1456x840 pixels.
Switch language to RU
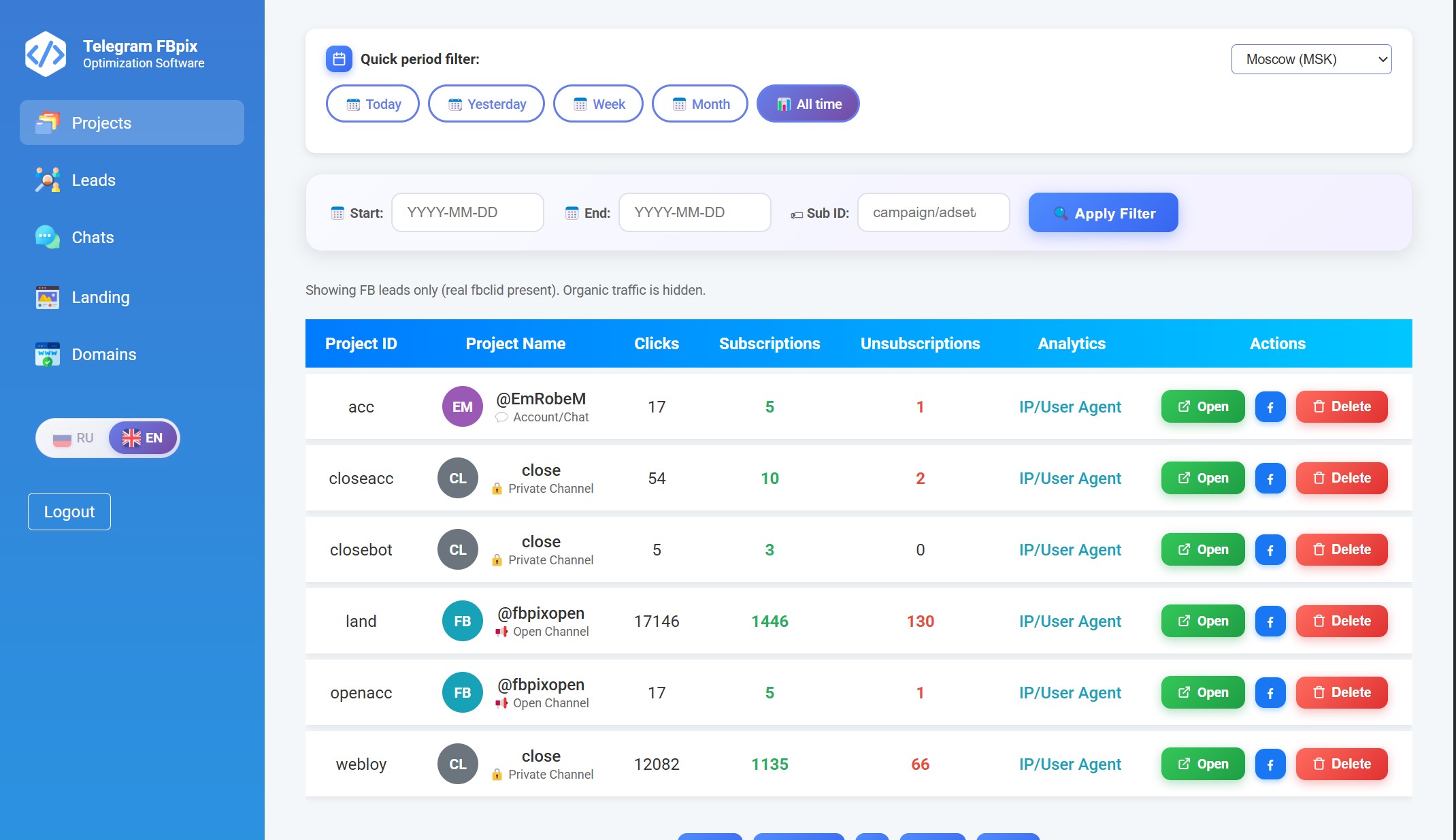pyautogui.click(x=73, y=438)
